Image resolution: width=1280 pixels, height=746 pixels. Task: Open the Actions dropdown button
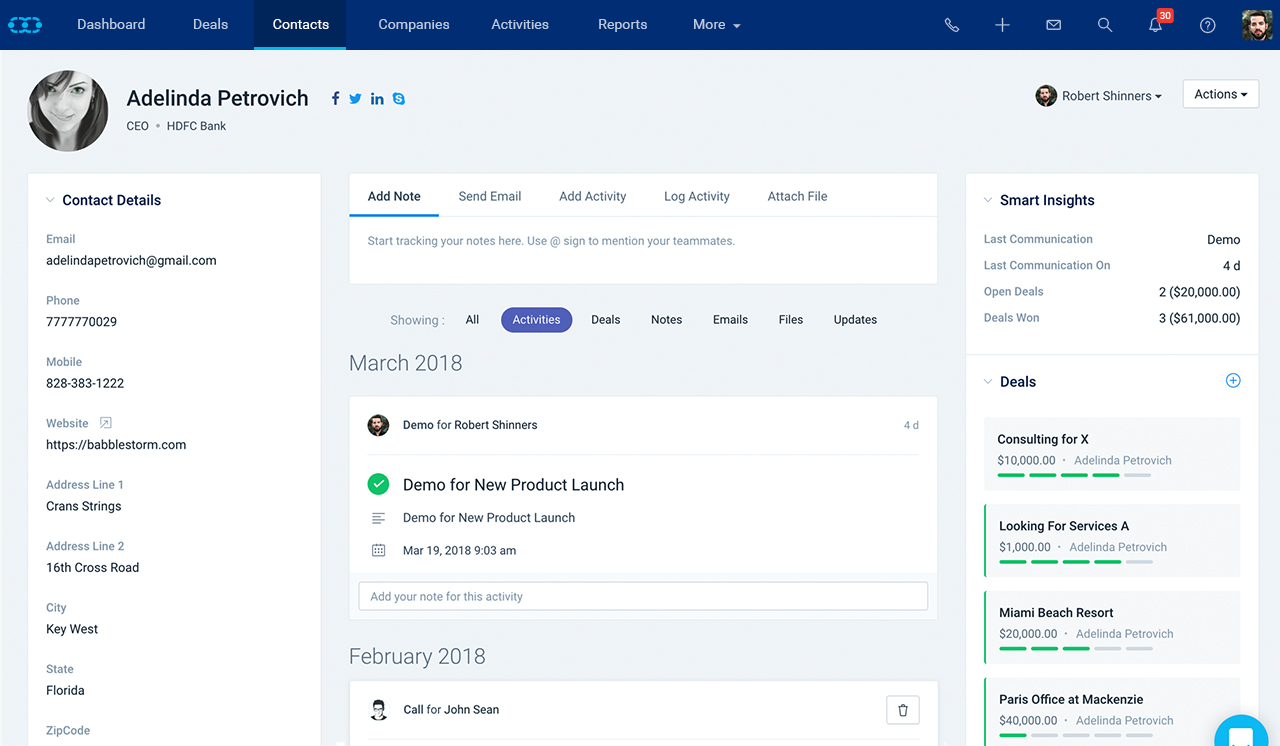click(x=1220, y=94)
